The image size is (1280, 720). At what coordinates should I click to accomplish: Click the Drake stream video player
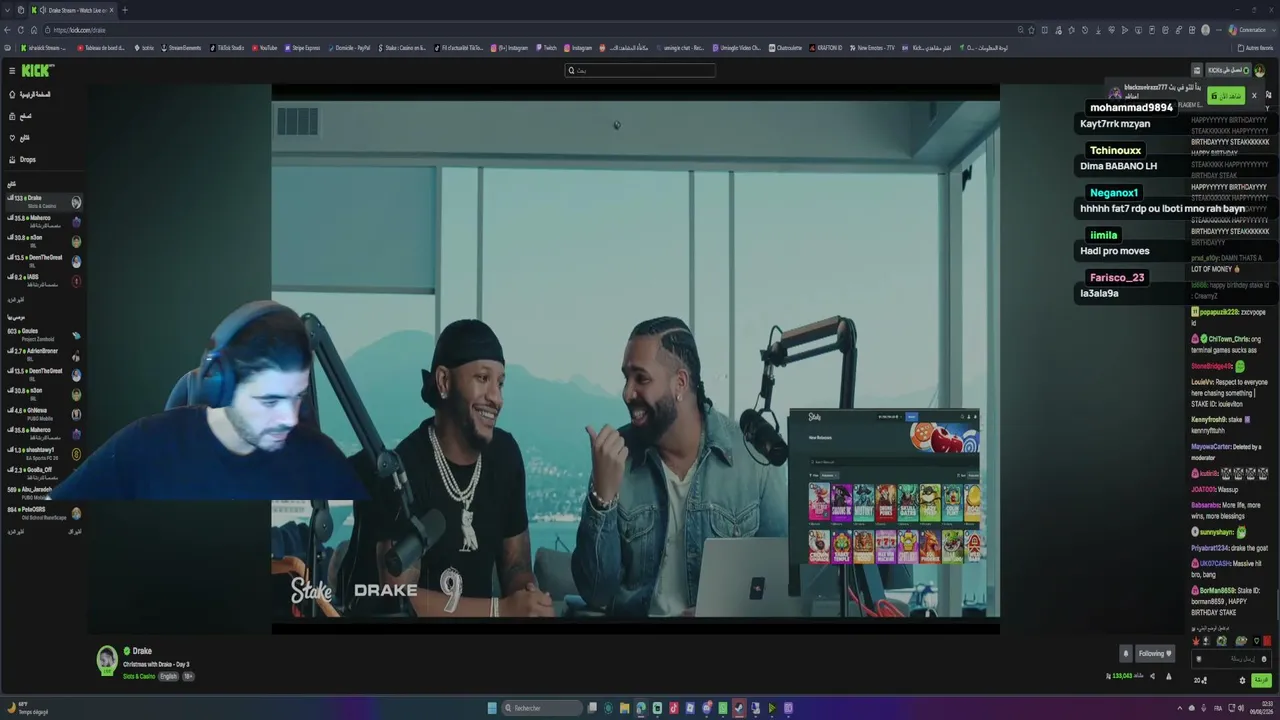[x=635, y=358]
